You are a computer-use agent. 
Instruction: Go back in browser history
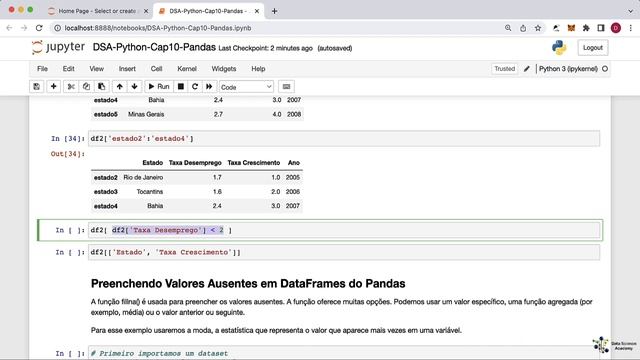(x=9, y=28)
